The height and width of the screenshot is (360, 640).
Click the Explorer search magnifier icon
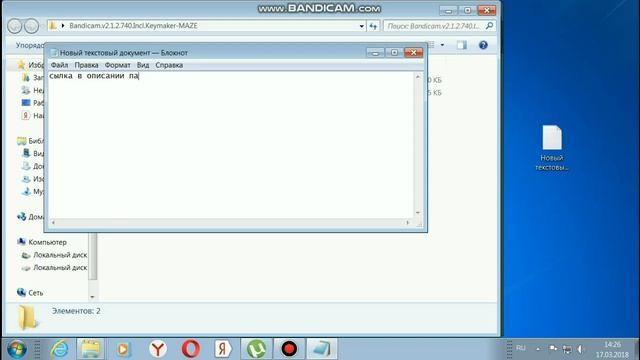pos(489,26)
